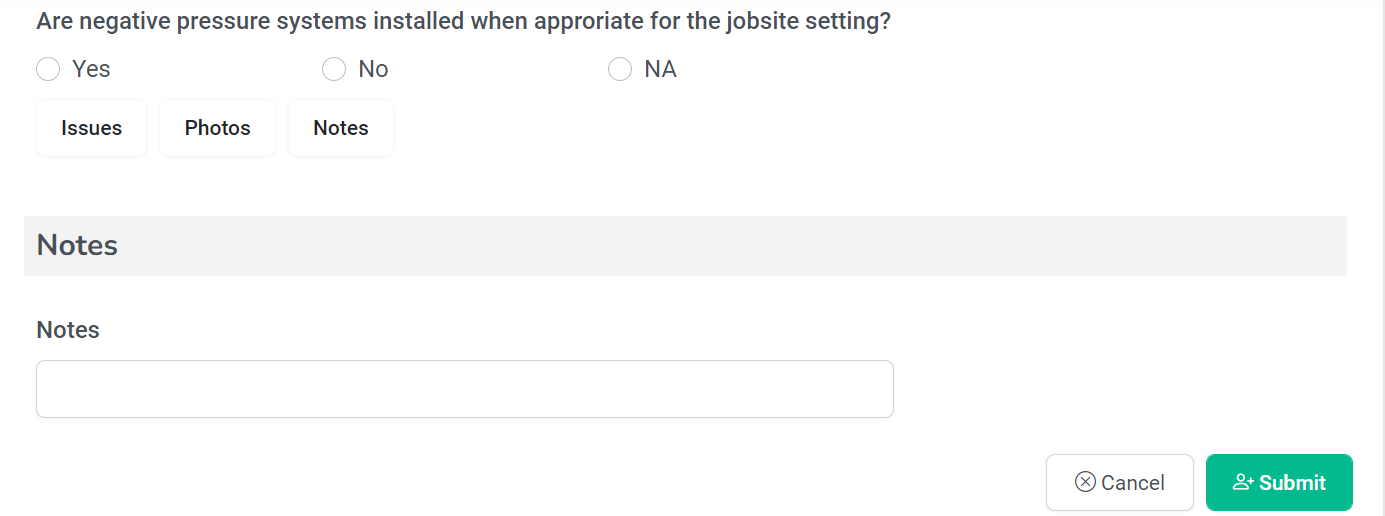Click the add-user icon in Submit

[x=1243, y=482]
